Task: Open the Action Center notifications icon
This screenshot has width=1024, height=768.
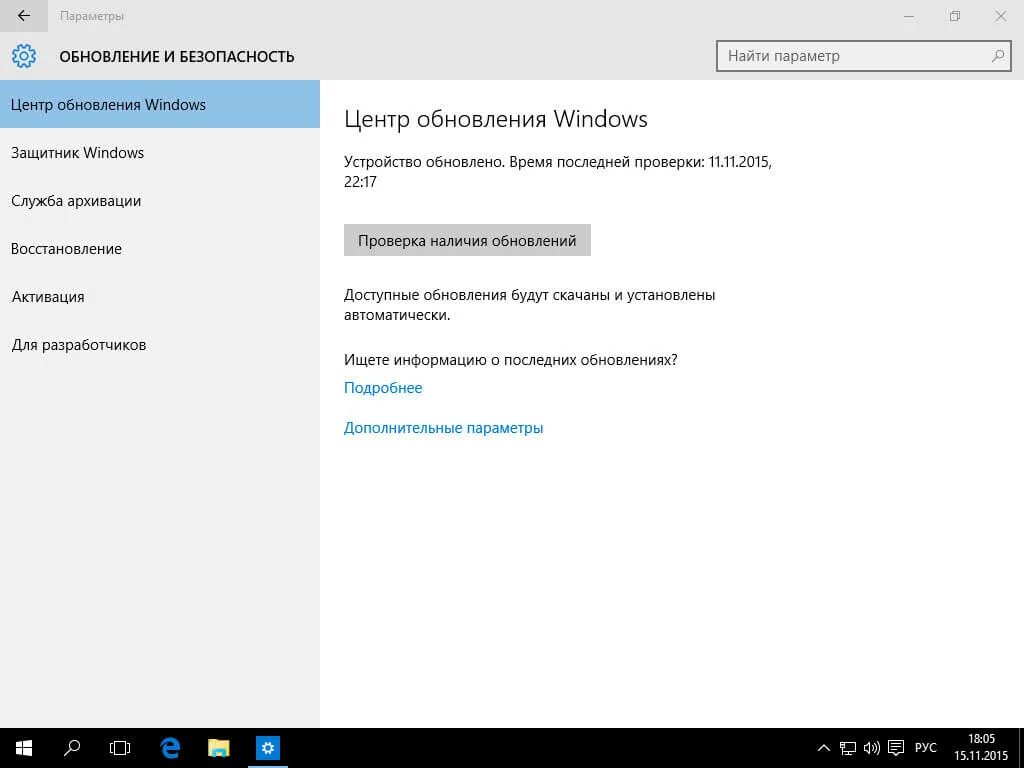Action: pyautogui.click(x=896, y=748)
